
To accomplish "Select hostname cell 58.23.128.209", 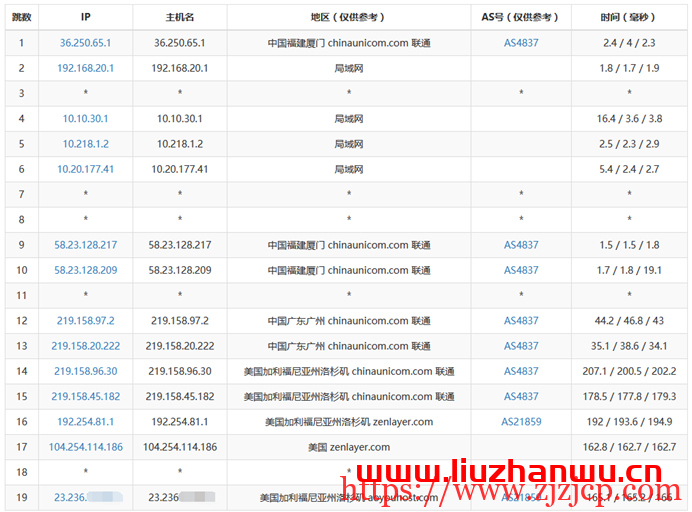I will 180,270.
